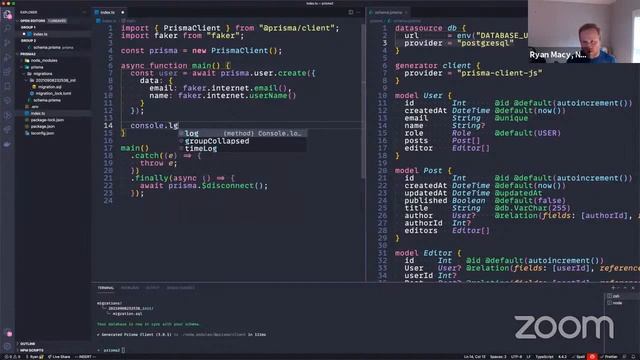The height and width of the screenshot is (360, 640).
Task: Open the Explorer view in activity bar
Action: [7, 15]
